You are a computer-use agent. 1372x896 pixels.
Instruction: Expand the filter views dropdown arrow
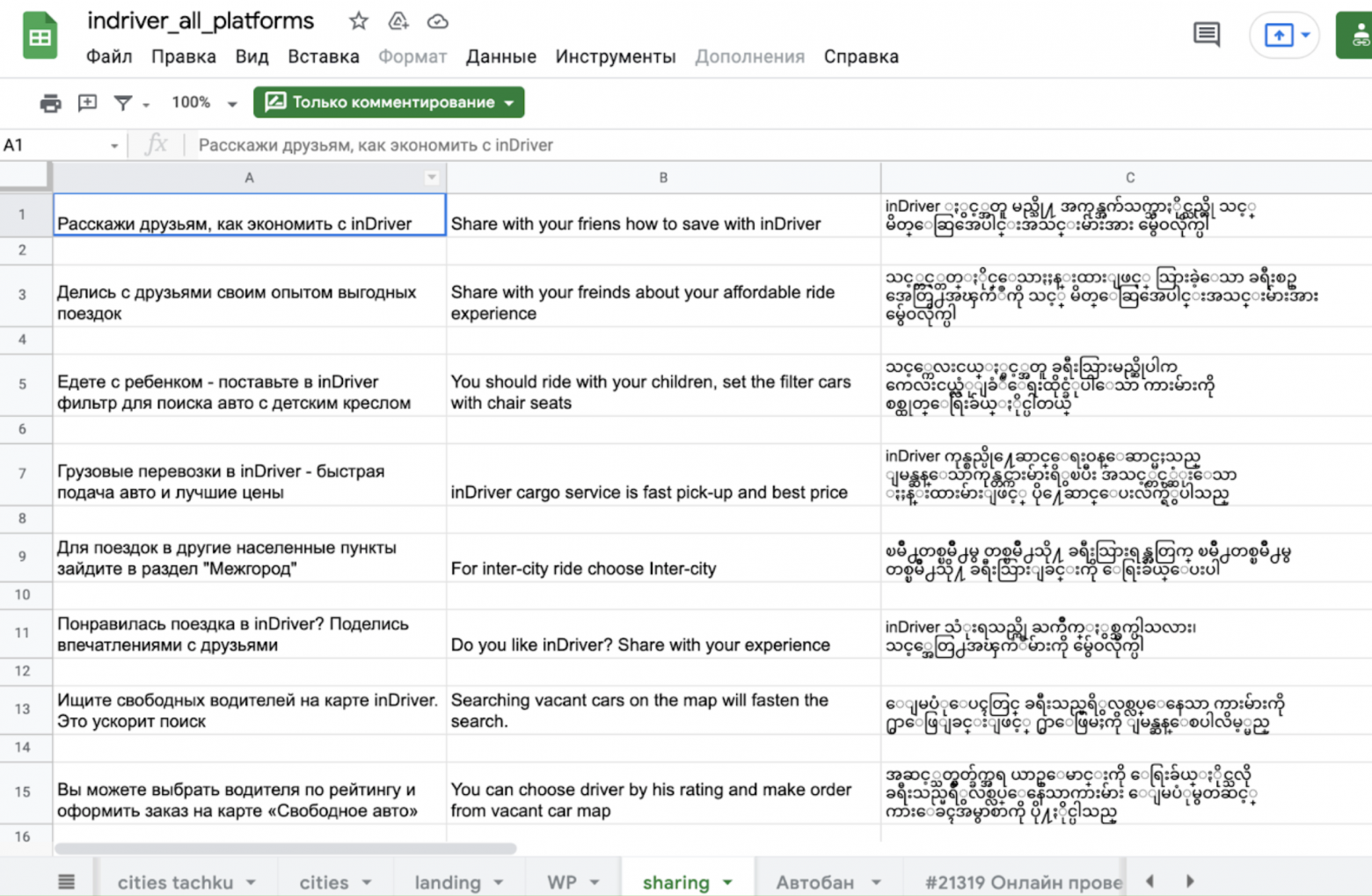point(146,105)
